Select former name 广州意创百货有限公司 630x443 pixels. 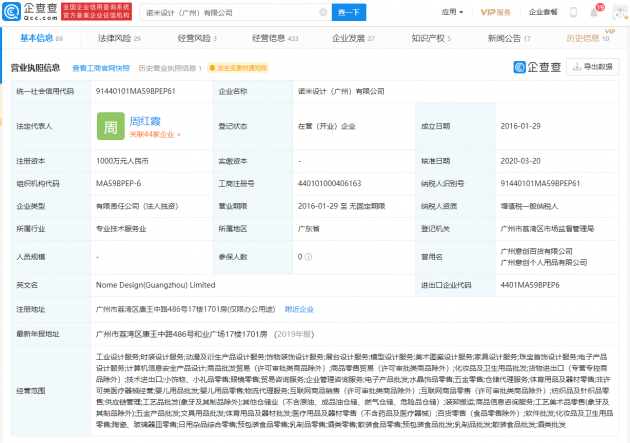[x=536, y=251]
